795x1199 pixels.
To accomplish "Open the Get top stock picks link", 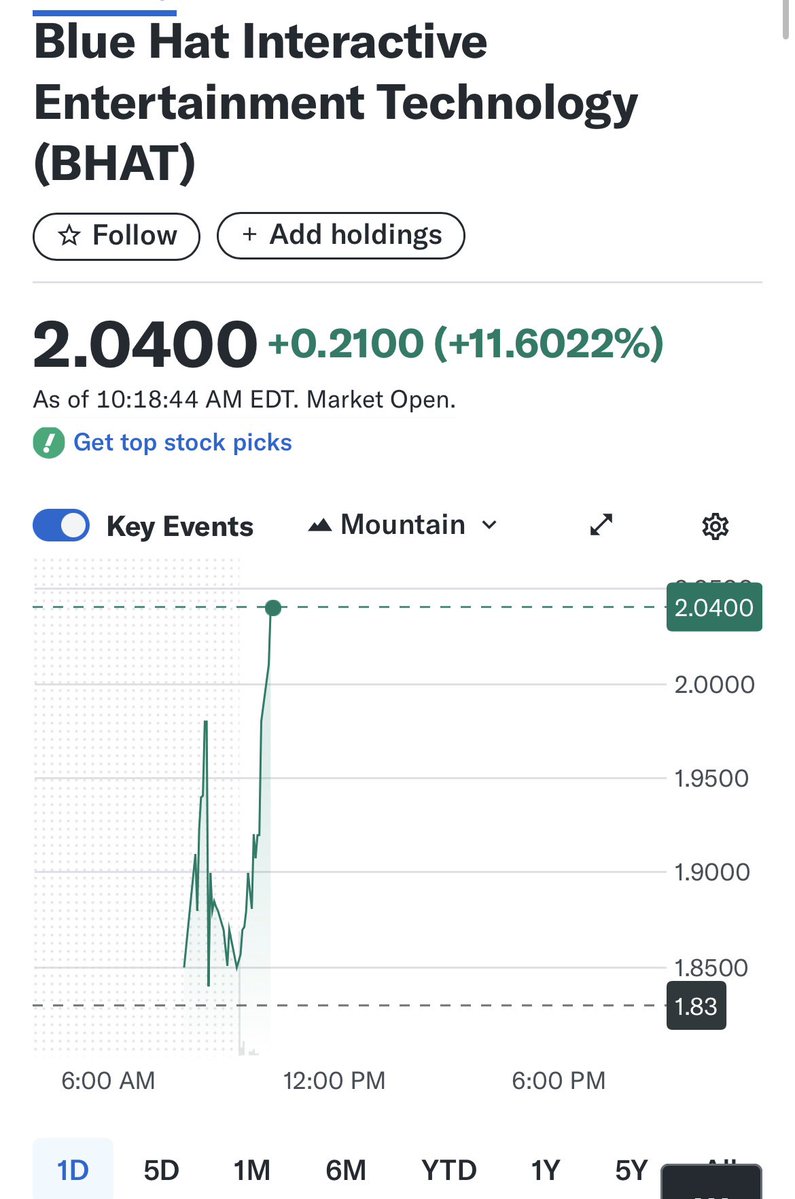I will coord(182,442).
